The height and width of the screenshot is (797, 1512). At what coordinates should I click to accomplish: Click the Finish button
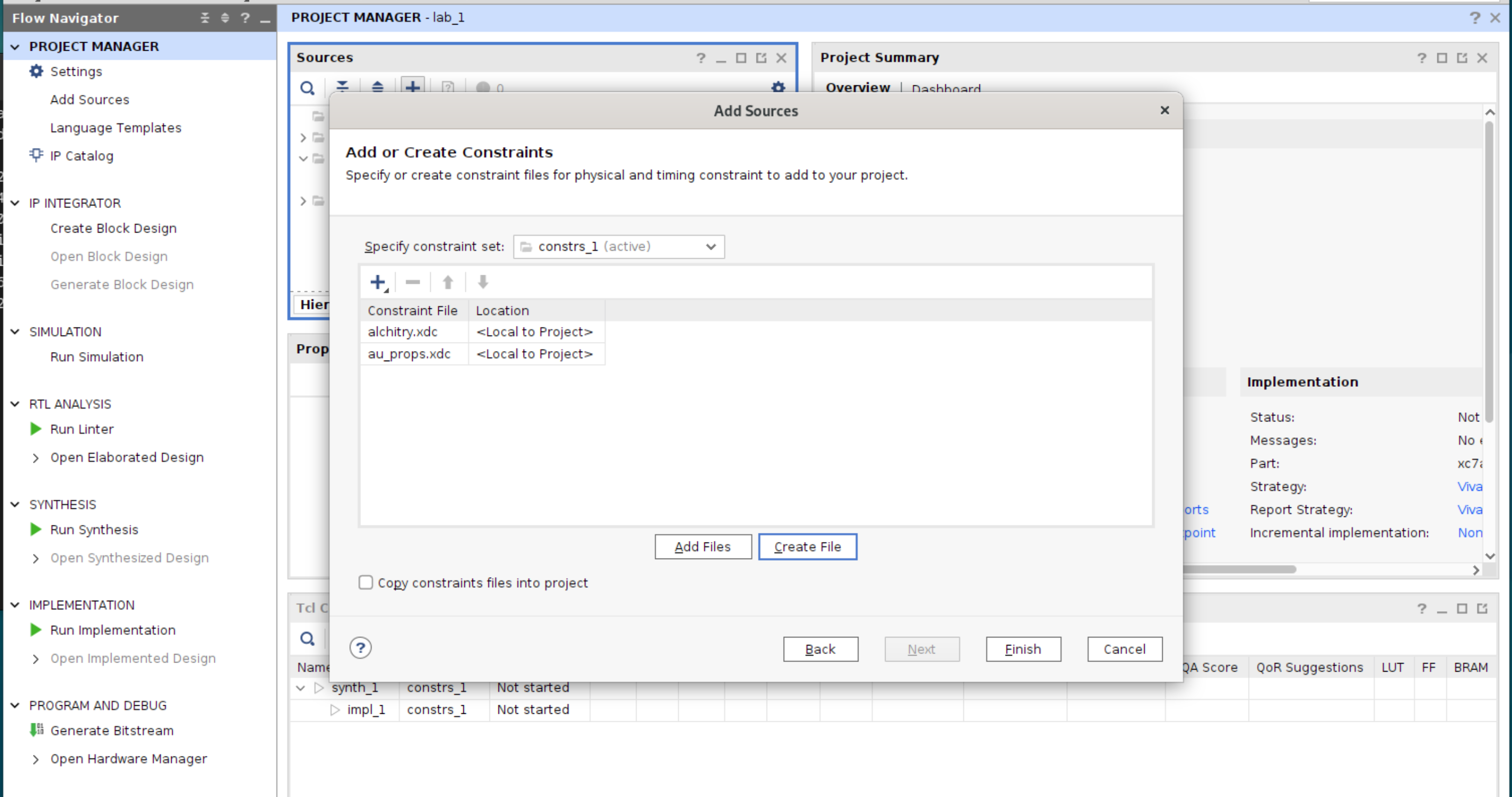tap(1023, 649)
